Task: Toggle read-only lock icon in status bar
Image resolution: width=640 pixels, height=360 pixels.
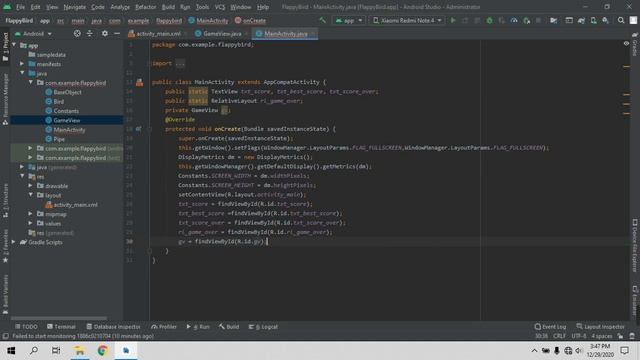Action: pyautogui.click(x=620, y=336)
